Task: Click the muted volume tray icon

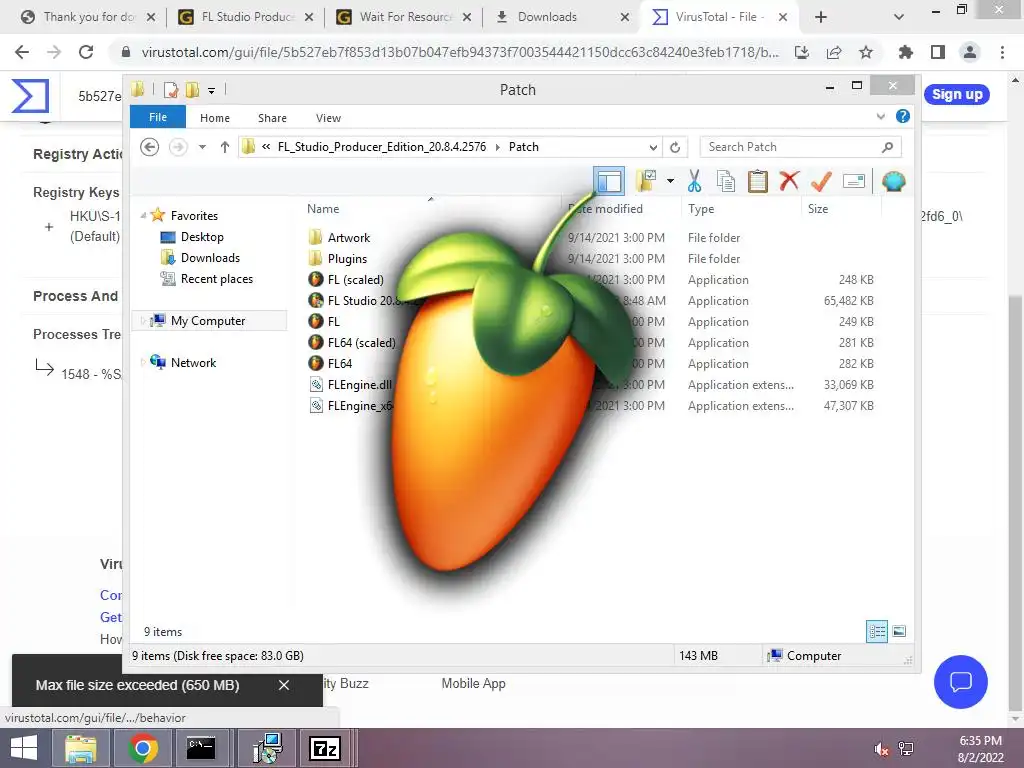Action: point(882,749)
